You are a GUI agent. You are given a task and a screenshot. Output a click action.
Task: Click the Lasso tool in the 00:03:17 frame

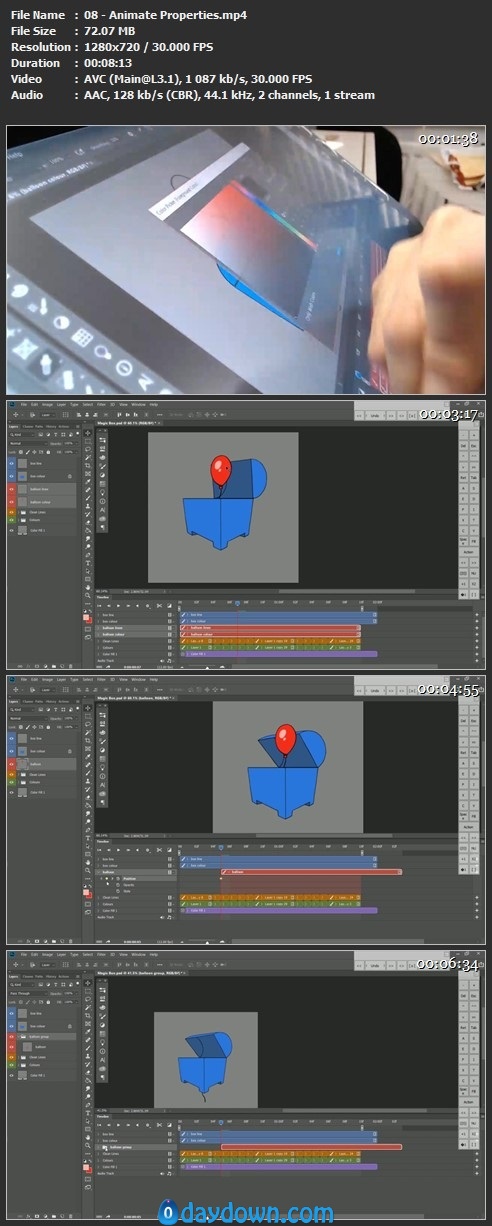[88, 449]
